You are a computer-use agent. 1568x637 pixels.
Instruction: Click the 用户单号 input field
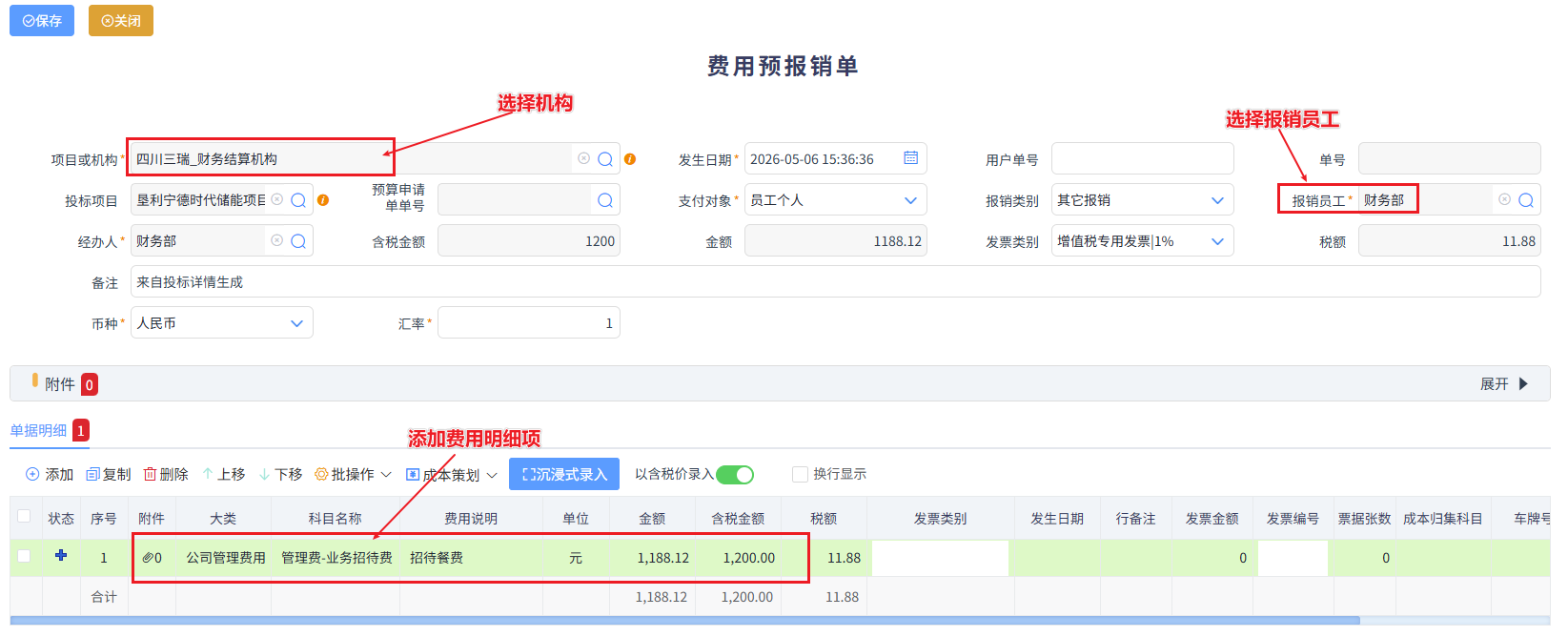(x=1142, y=159)
